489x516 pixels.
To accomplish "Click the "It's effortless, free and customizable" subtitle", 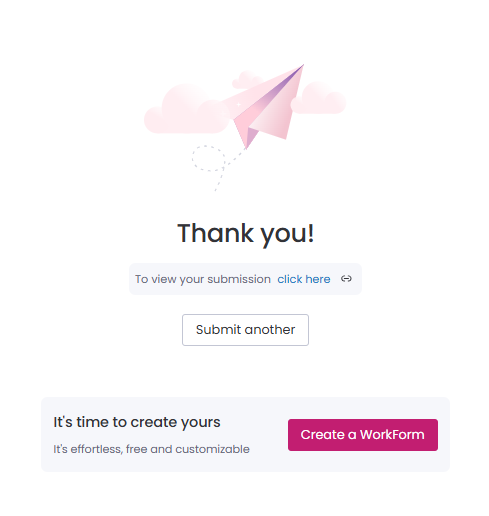I will (151, 449).
